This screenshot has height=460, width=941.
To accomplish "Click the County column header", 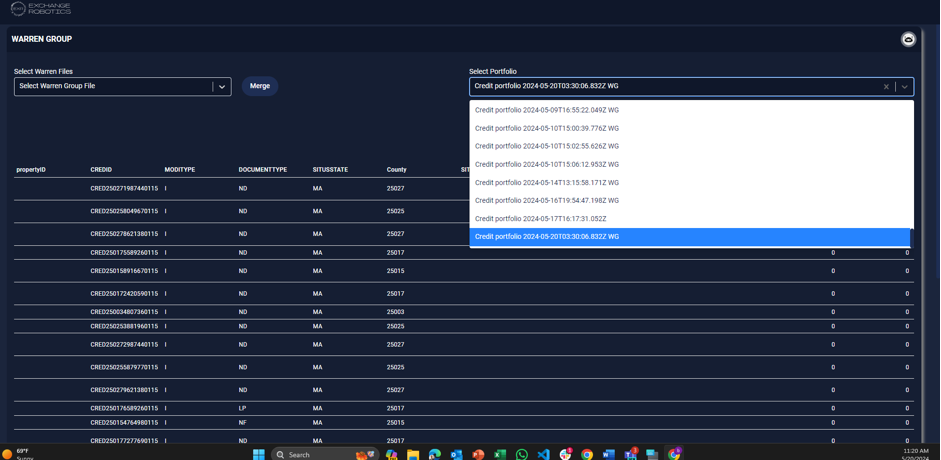I will 397,170.
